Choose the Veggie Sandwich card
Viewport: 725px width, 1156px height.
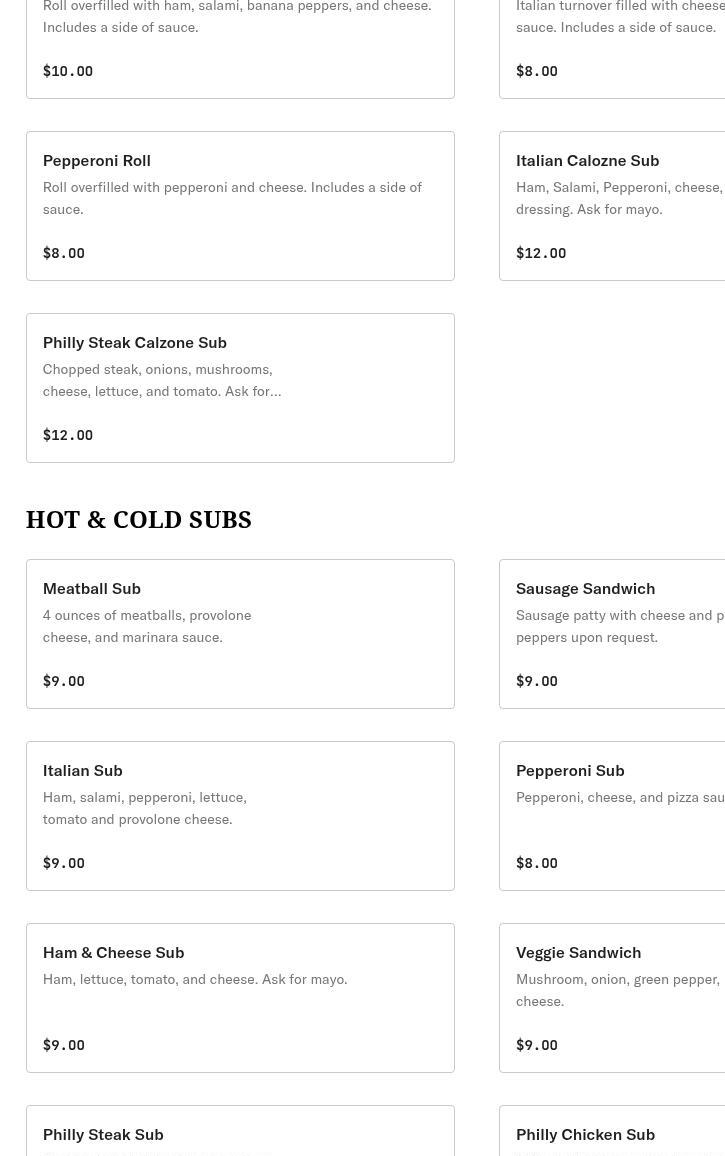(612, 998)
